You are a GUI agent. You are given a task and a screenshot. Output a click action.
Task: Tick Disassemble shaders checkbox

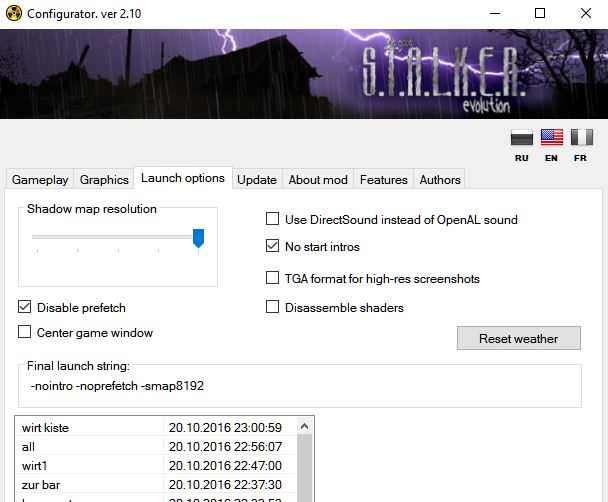tap(272, 307)
